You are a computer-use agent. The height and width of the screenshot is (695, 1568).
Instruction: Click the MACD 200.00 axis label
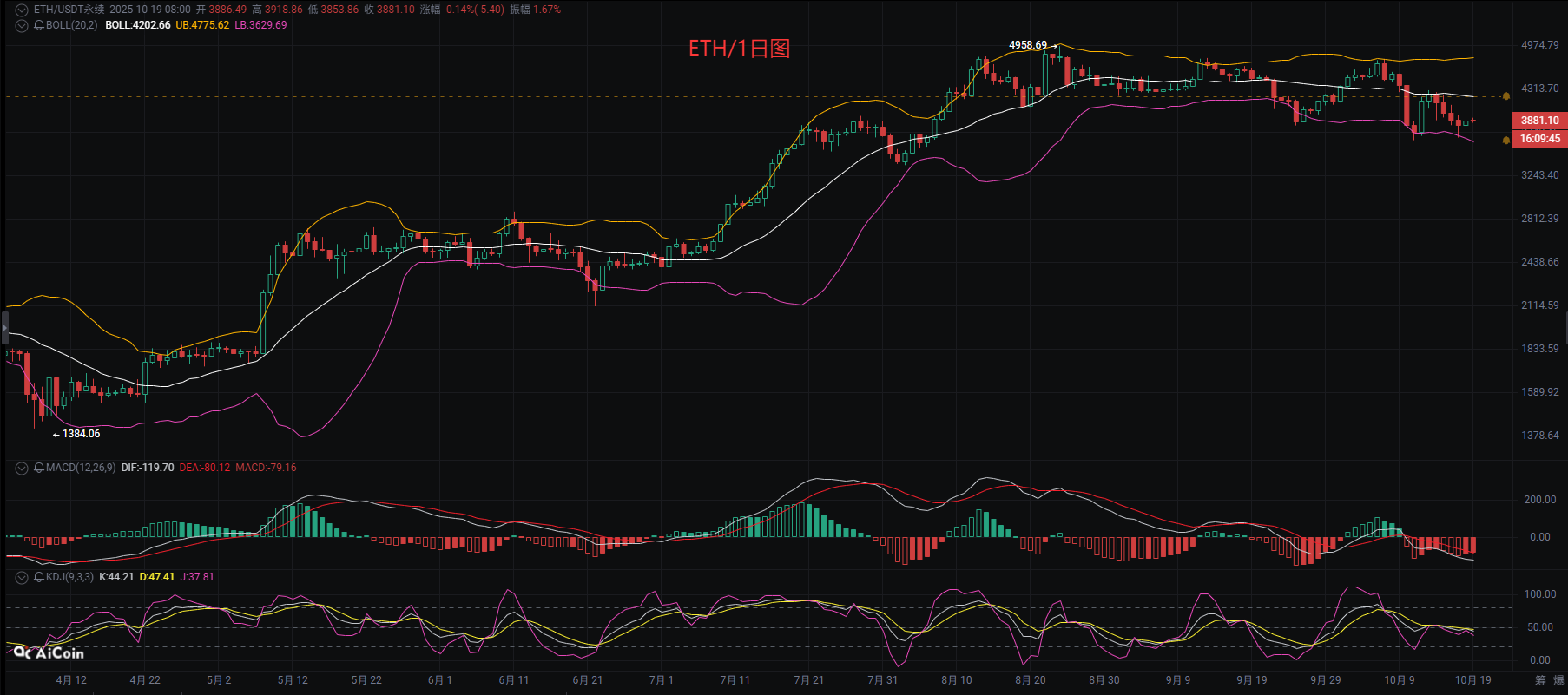coord(1540,500)
